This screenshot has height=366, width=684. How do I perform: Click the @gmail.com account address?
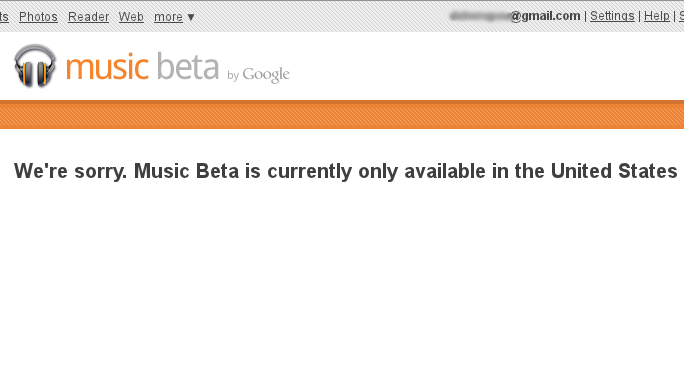click(x=545, y=16)
